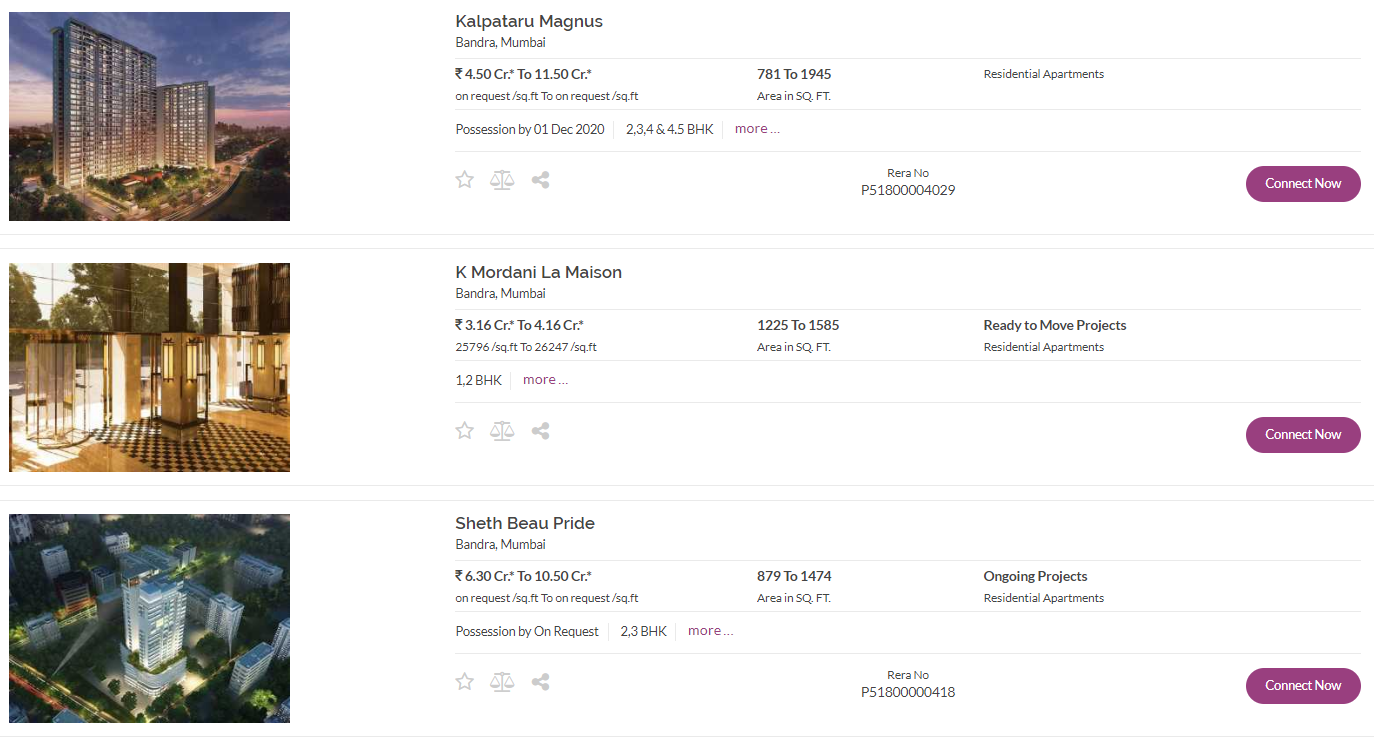Image resolution: width=1374 pixels, height=739 pixels.
Task: View Sheth Beau Pride aerial photo
Action: pos(149,618)
